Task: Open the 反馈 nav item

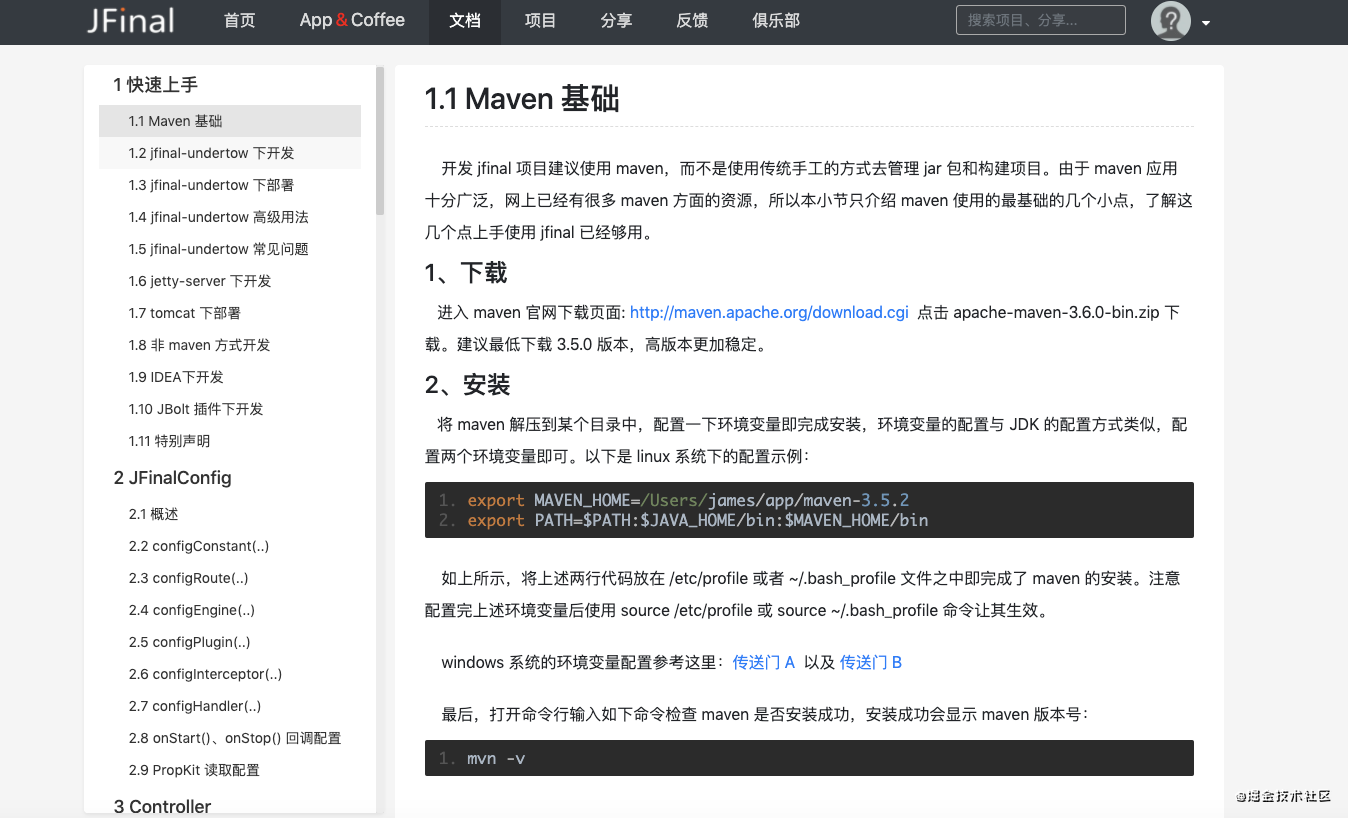Action: pyautogui.click(x=693, y=21)
